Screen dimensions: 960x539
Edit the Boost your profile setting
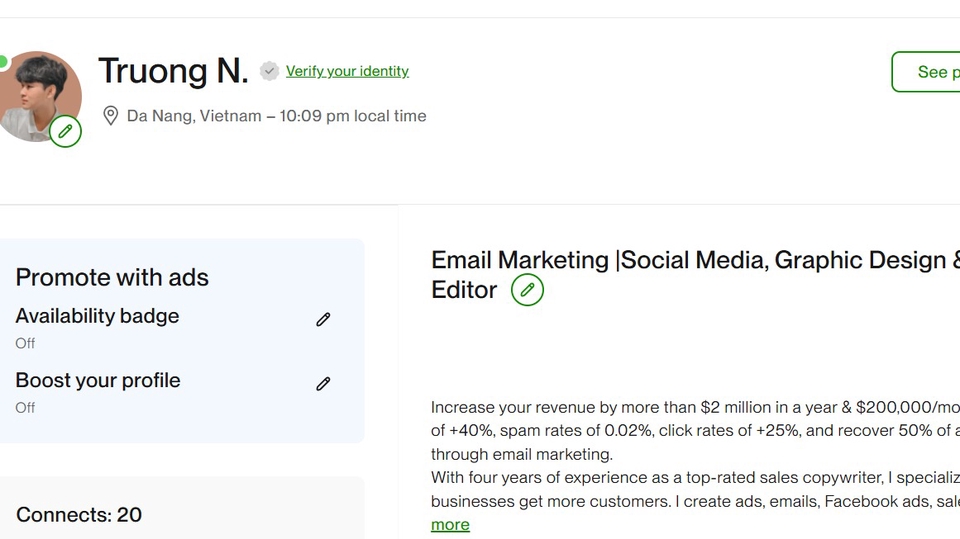[x=323, y=384]
